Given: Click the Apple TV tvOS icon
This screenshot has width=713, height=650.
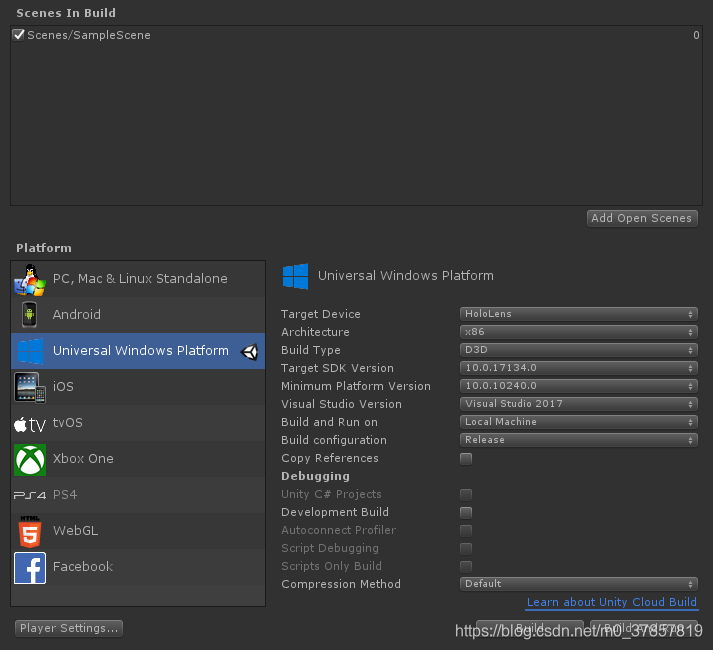Looking at the screenshot, I should 30,424.
